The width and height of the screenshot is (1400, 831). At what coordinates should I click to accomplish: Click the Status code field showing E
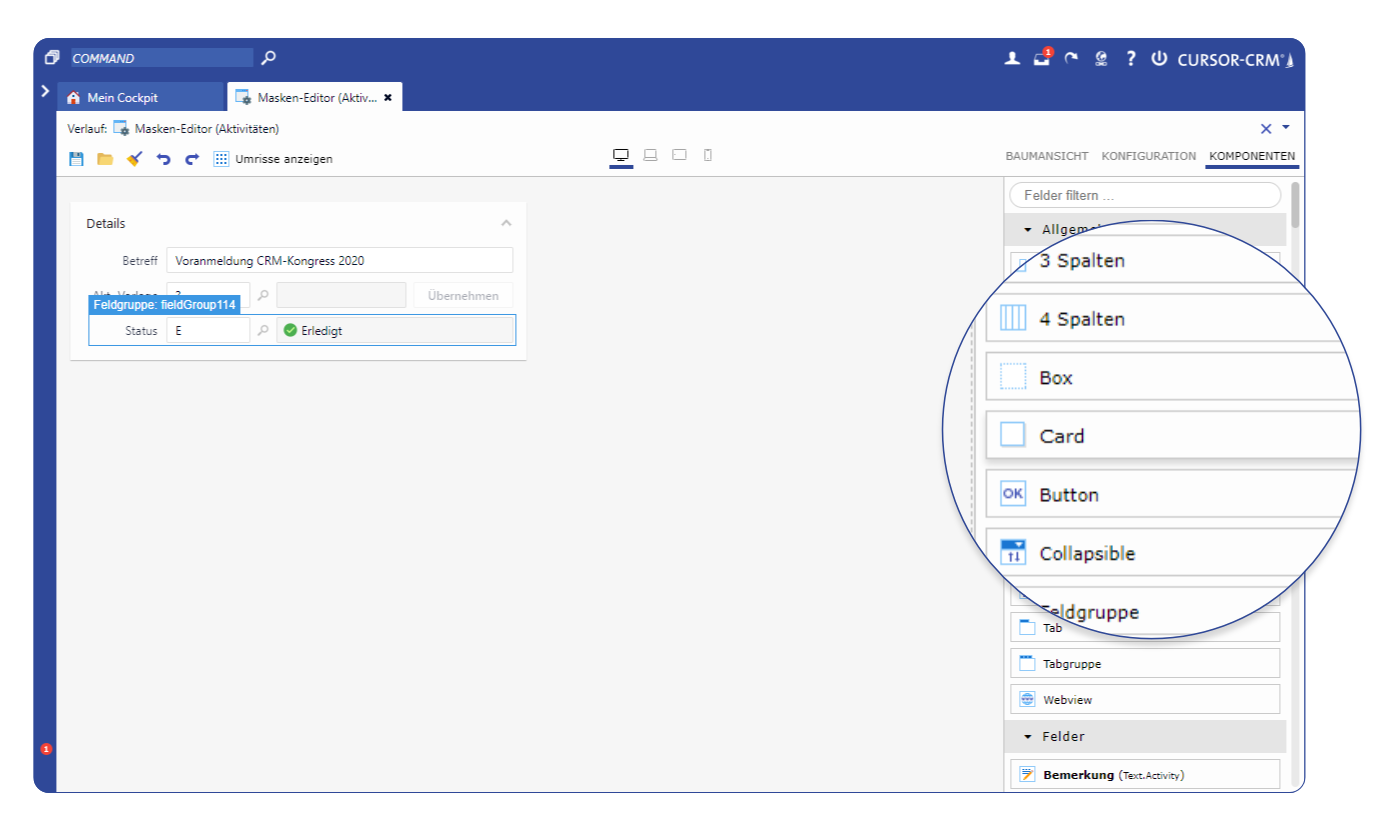click(x=208, y=330)
